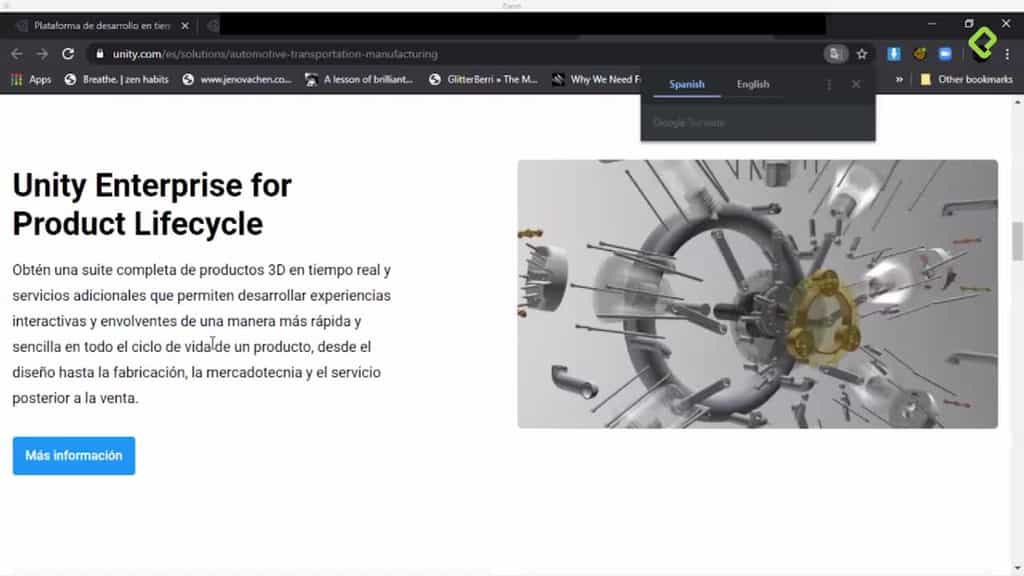Image resolution: width=1024 pixels, height=576 pixels.
Task: Open the www.jenovachen.co bookmark
Action: pos(237,80)
